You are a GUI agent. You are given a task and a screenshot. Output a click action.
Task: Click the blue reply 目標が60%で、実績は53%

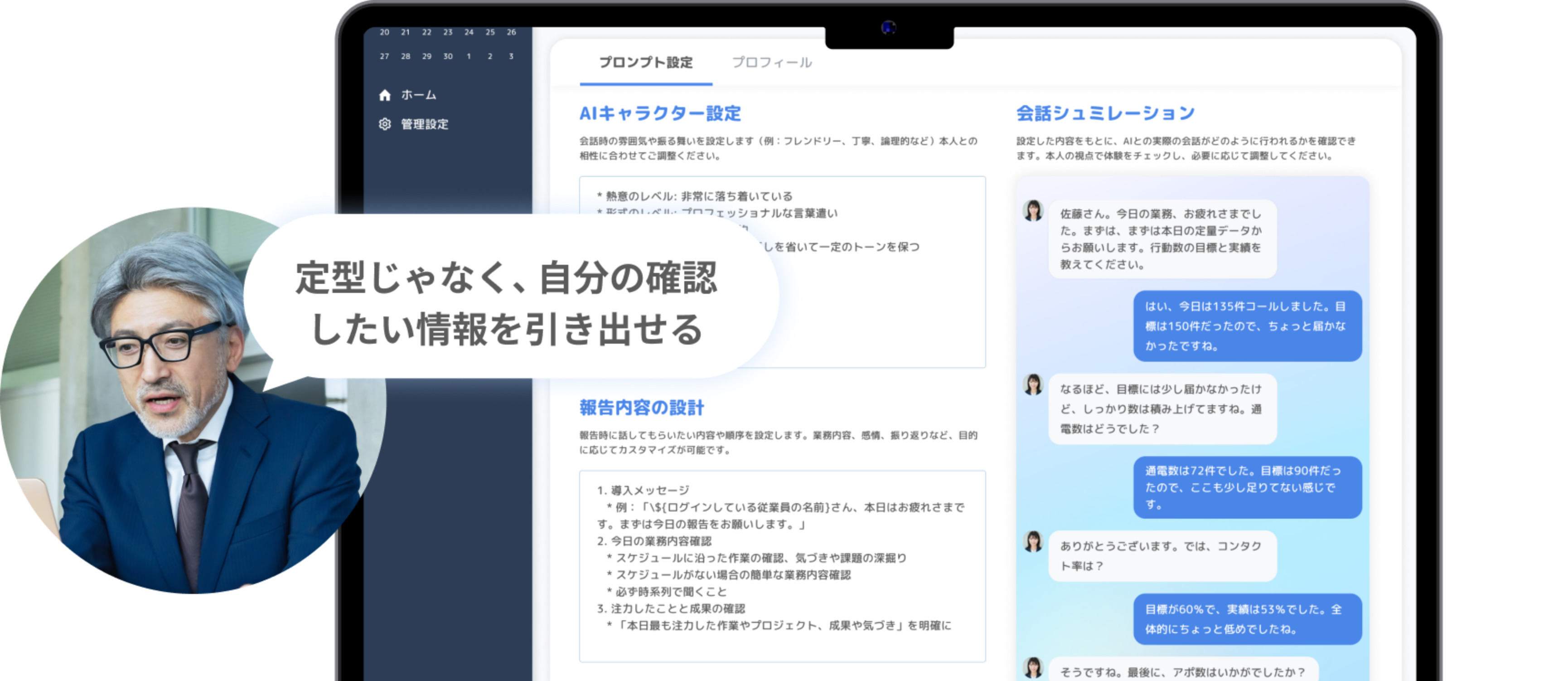pyautogui.click(x=1247, y=619)
